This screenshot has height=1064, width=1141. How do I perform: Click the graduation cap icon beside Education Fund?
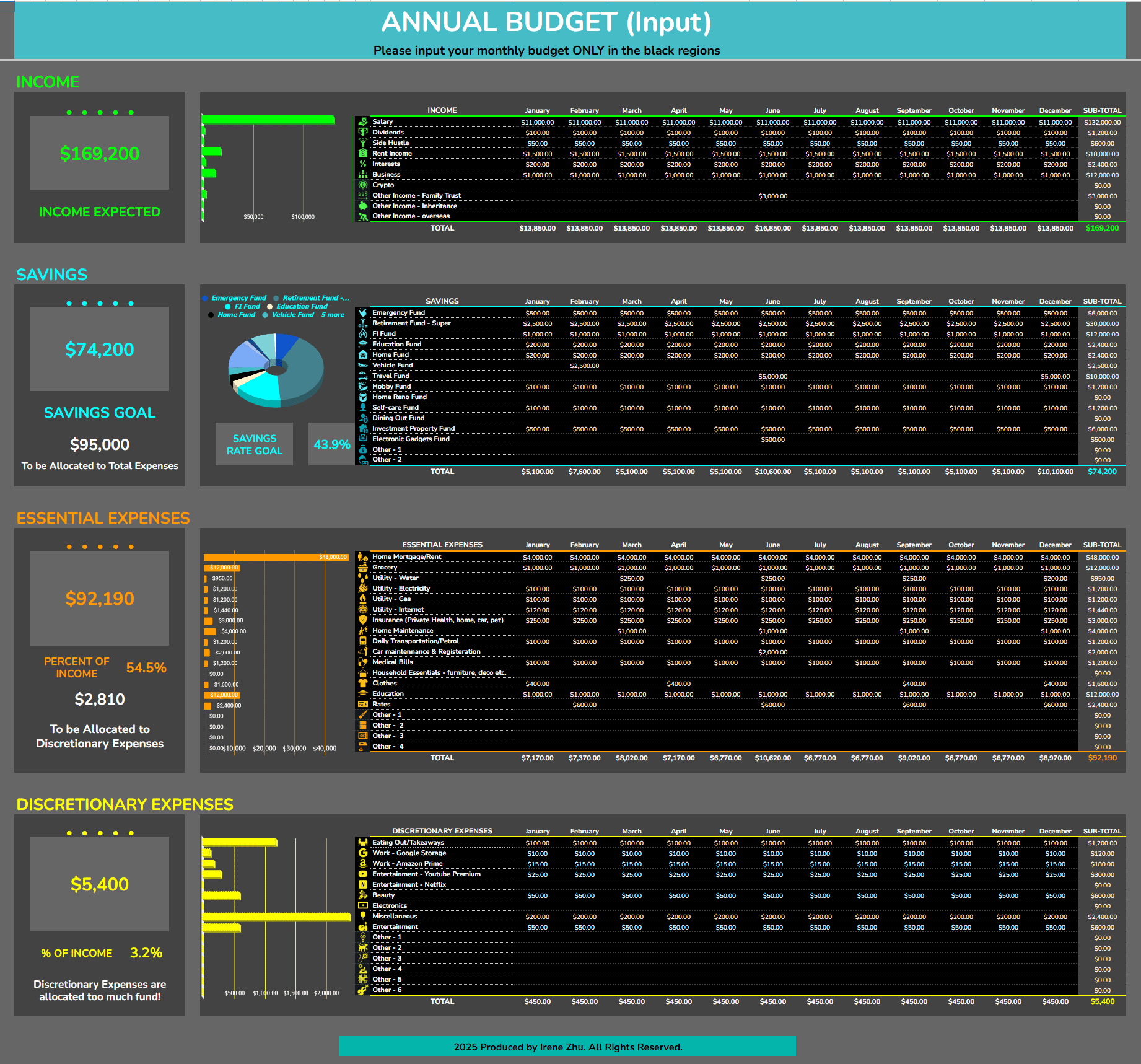[x=363, y=344]
